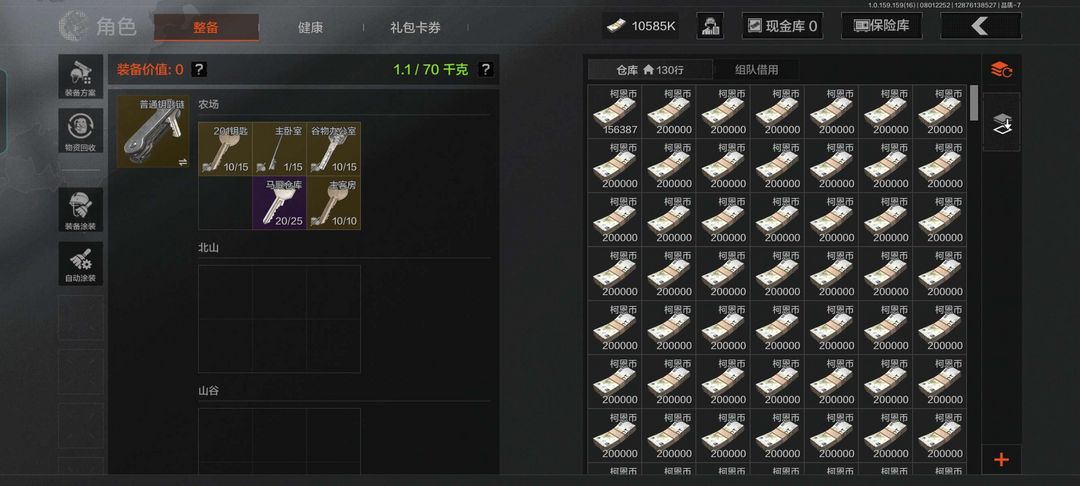This screenshot has width=1080, height=486.
Task: Switch to the 礼包卡券 tab
Action: pos(415,28)
